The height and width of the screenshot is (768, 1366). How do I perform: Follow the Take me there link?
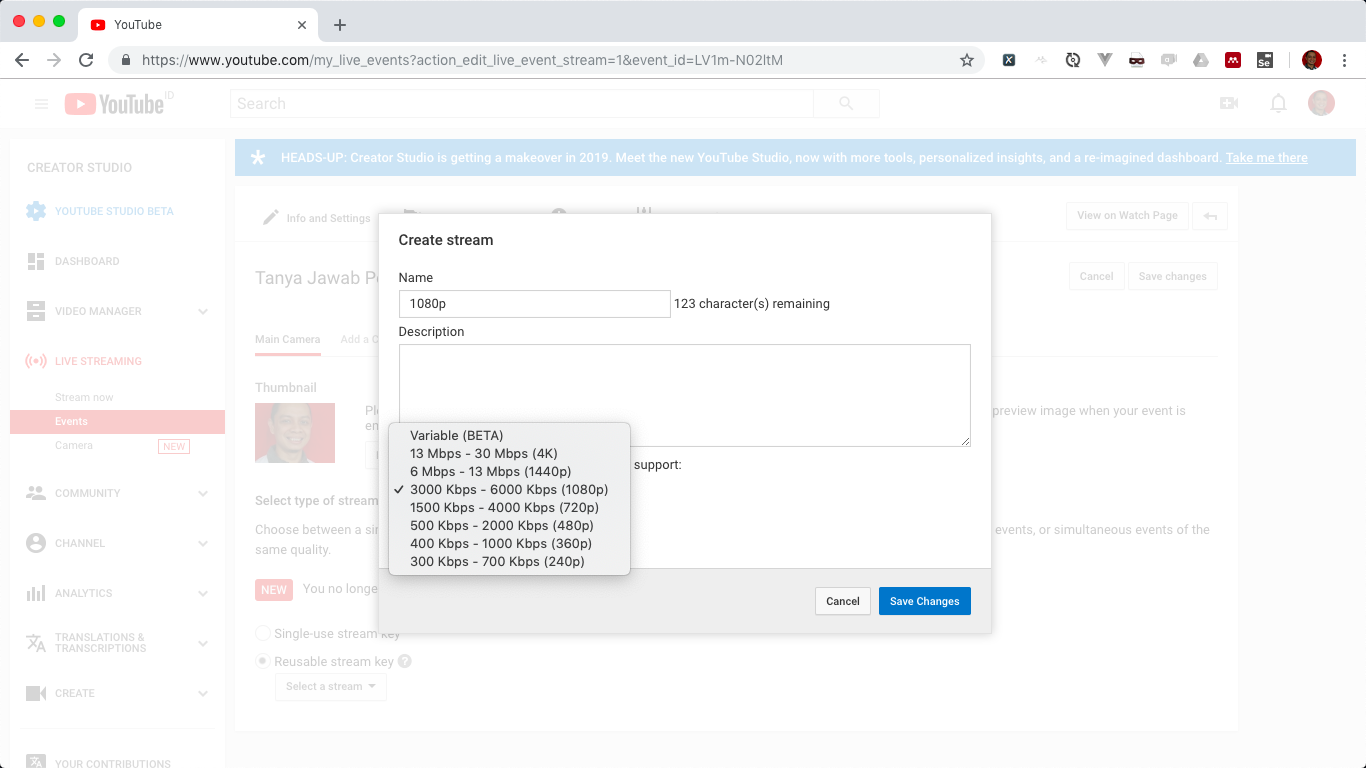click(1266, 158)
